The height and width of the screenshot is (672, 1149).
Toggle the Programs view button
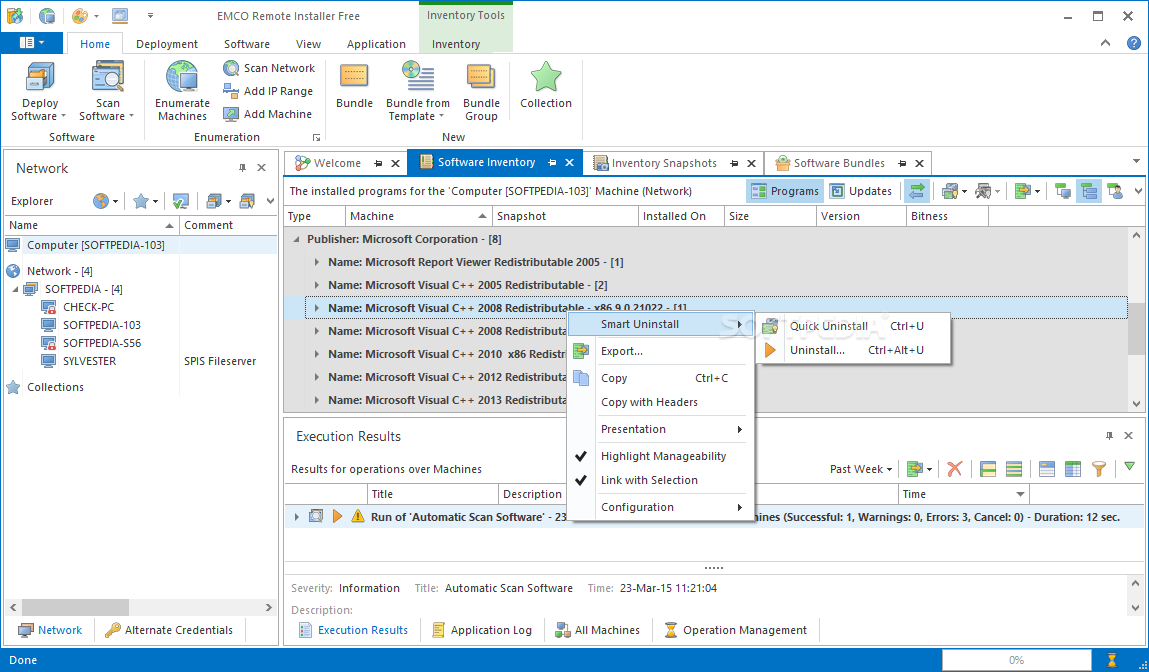pos(785,191)
